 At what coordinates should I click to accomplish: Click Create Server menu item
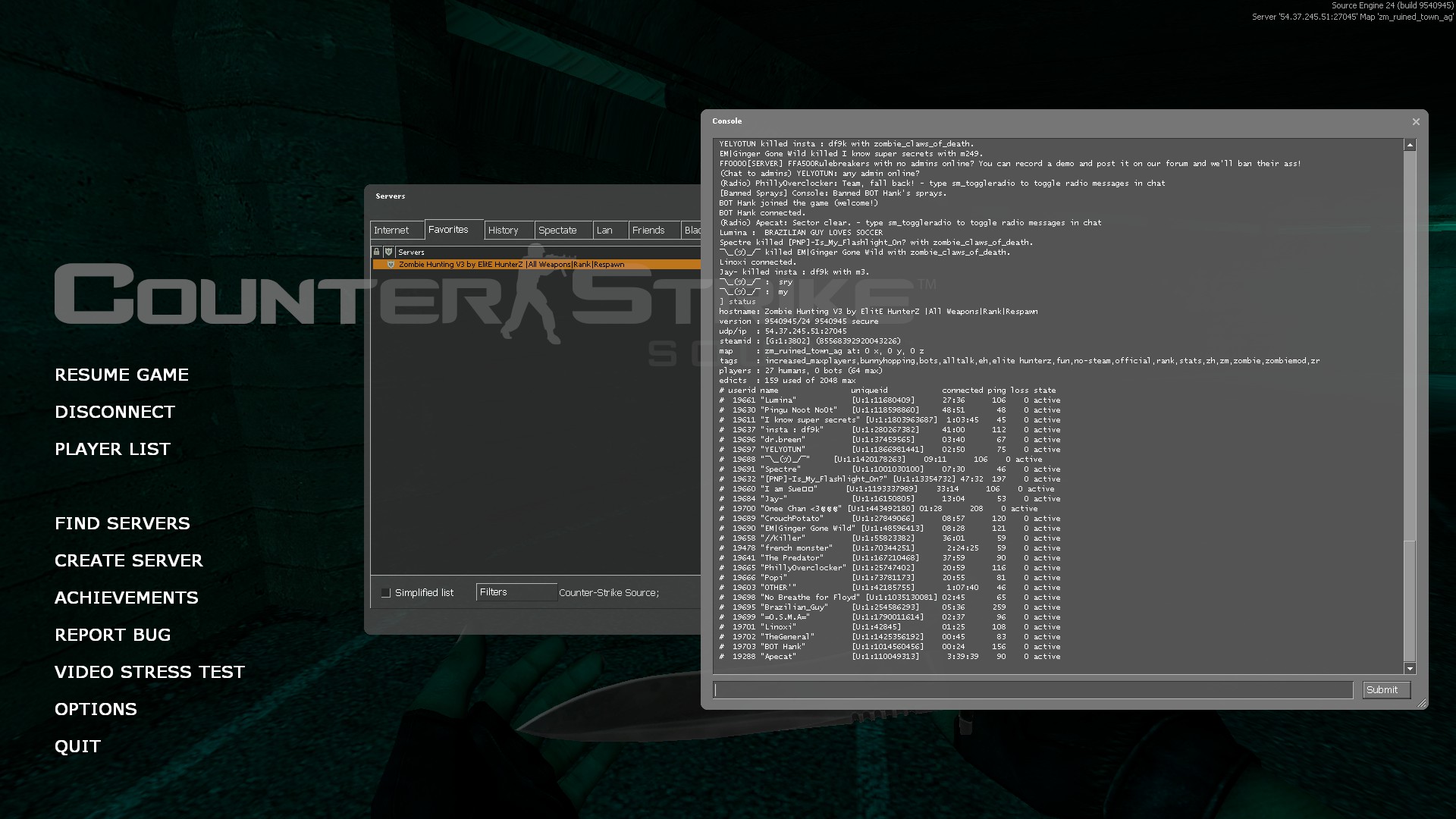coord(129,560)
